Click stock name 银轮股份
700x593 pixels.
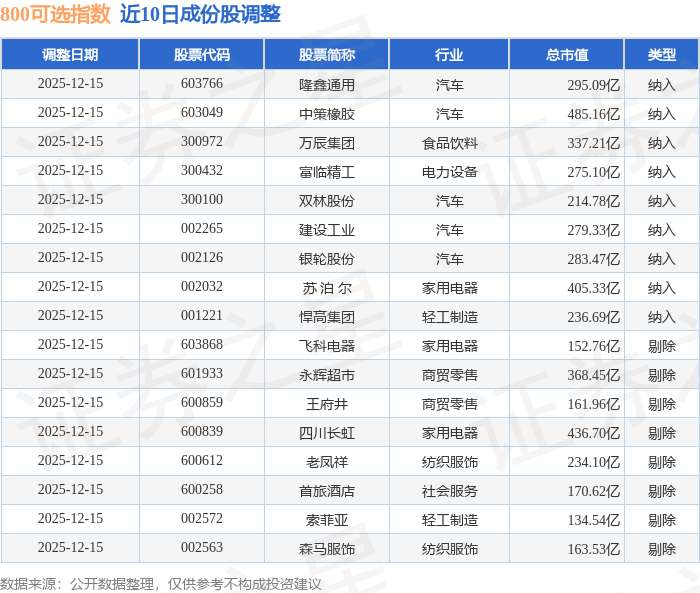327,259
